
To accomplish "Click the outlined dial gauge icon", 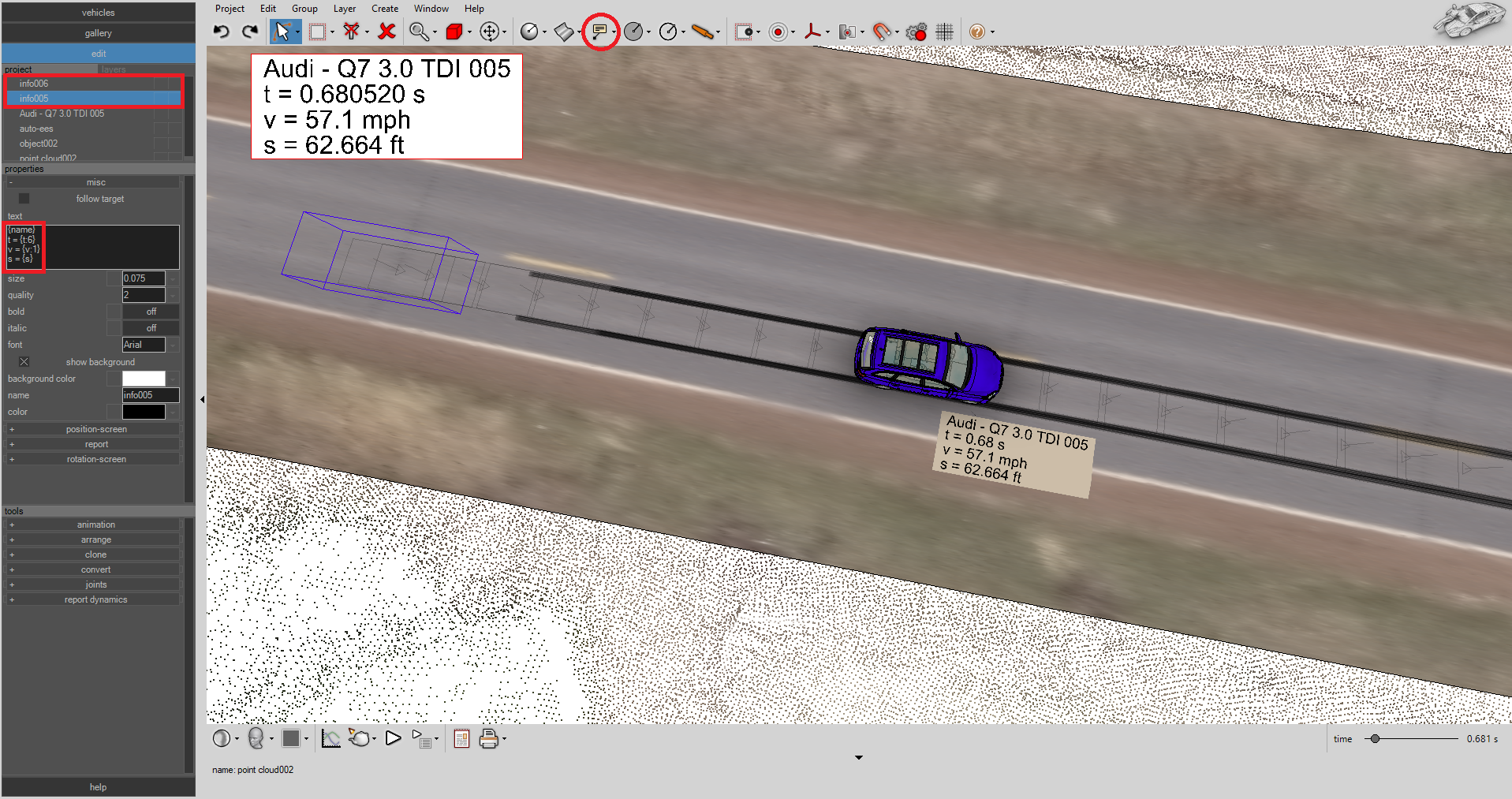I will (668, 32).
